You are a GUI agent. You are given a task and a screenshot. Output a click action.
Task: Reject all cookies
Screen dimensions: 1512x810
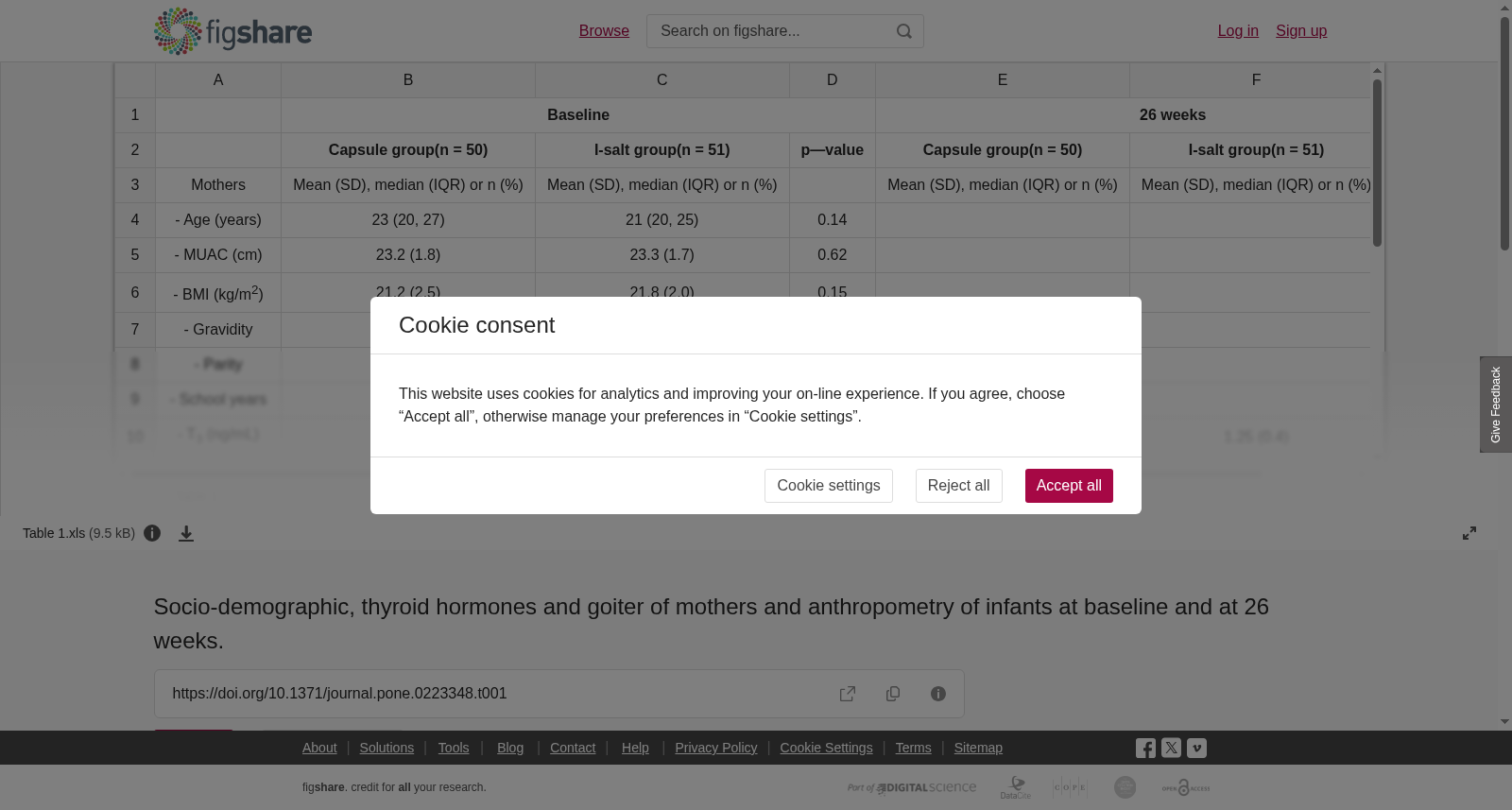pyautogui.click(x=958, y=486)
